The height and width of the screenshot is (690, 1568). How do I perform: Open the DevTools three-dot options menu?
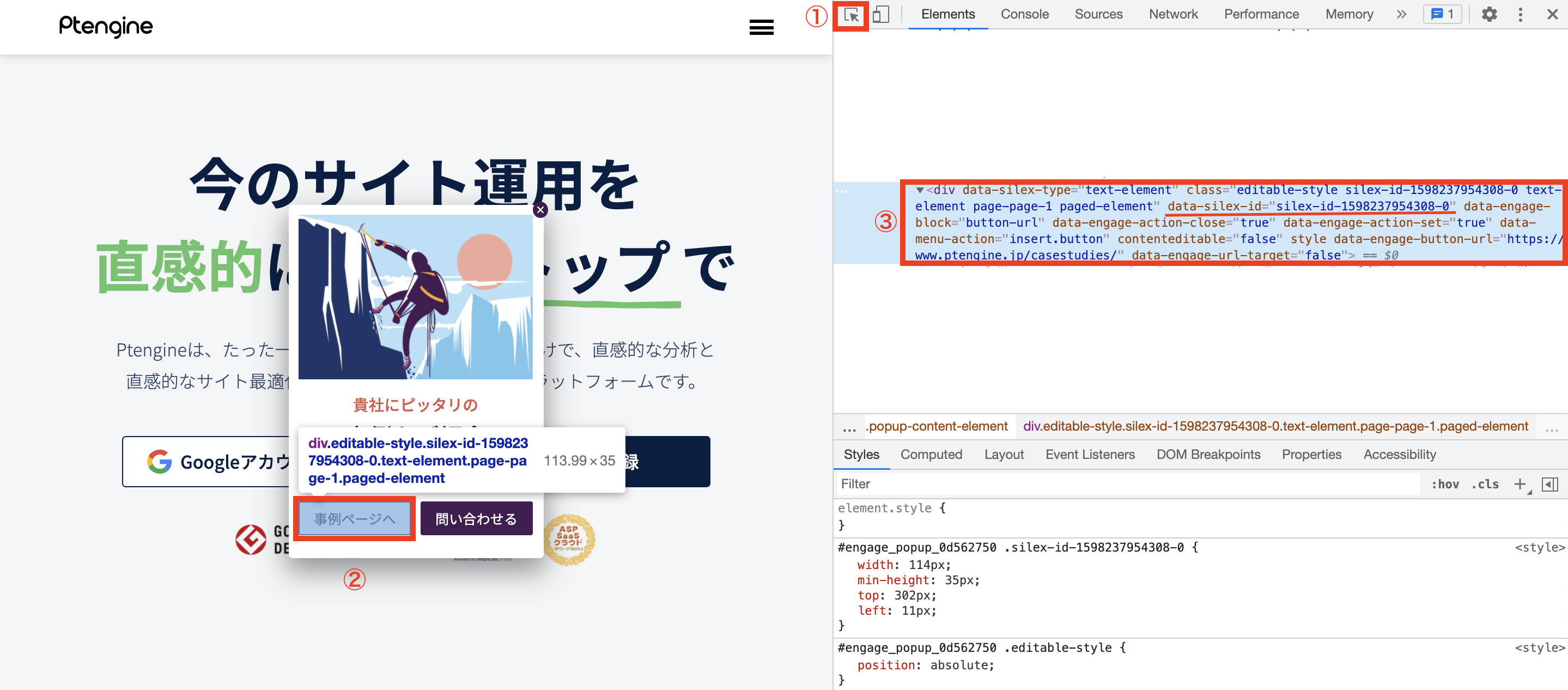tap(1521, 15)
